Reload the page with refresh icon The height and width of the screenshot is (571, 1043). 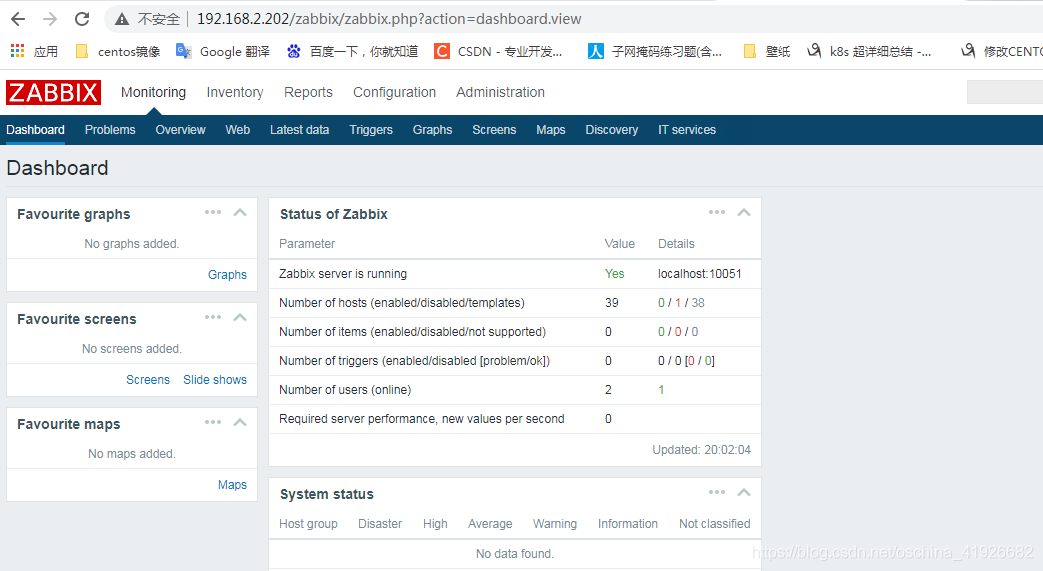(82, 19)
